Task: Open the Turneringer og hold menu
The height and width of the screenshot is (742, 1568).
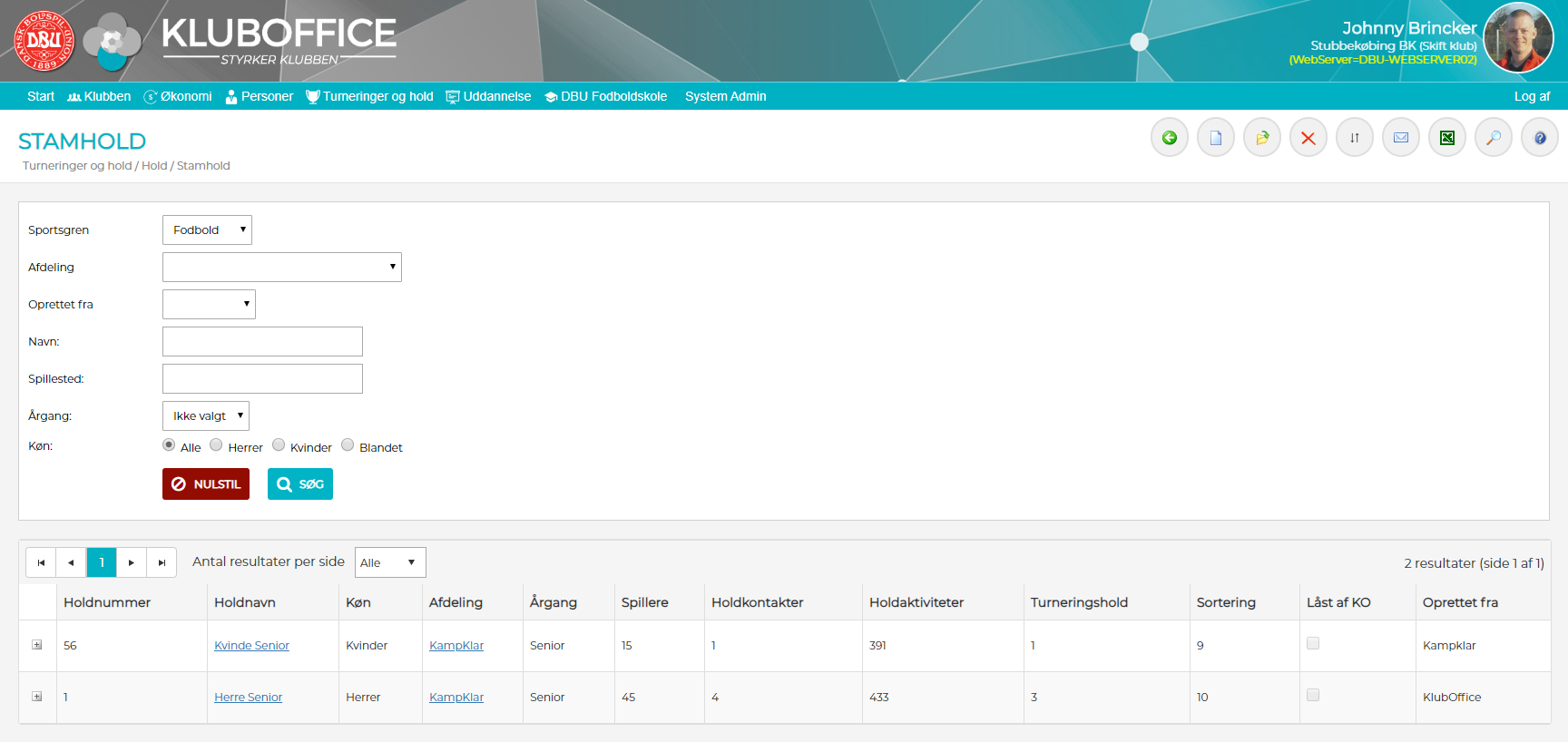Action: [370, 96]
